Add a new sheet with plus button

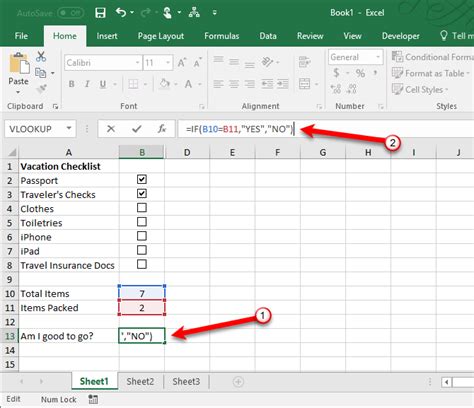(x=238, y=381)
